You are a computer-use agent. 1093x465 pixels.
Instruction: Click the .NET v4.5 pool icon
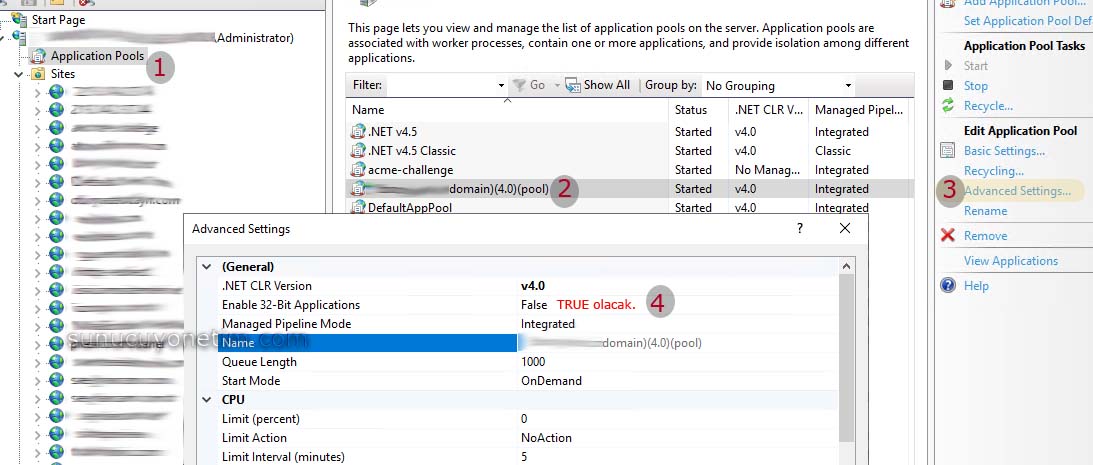coord(358,131)
